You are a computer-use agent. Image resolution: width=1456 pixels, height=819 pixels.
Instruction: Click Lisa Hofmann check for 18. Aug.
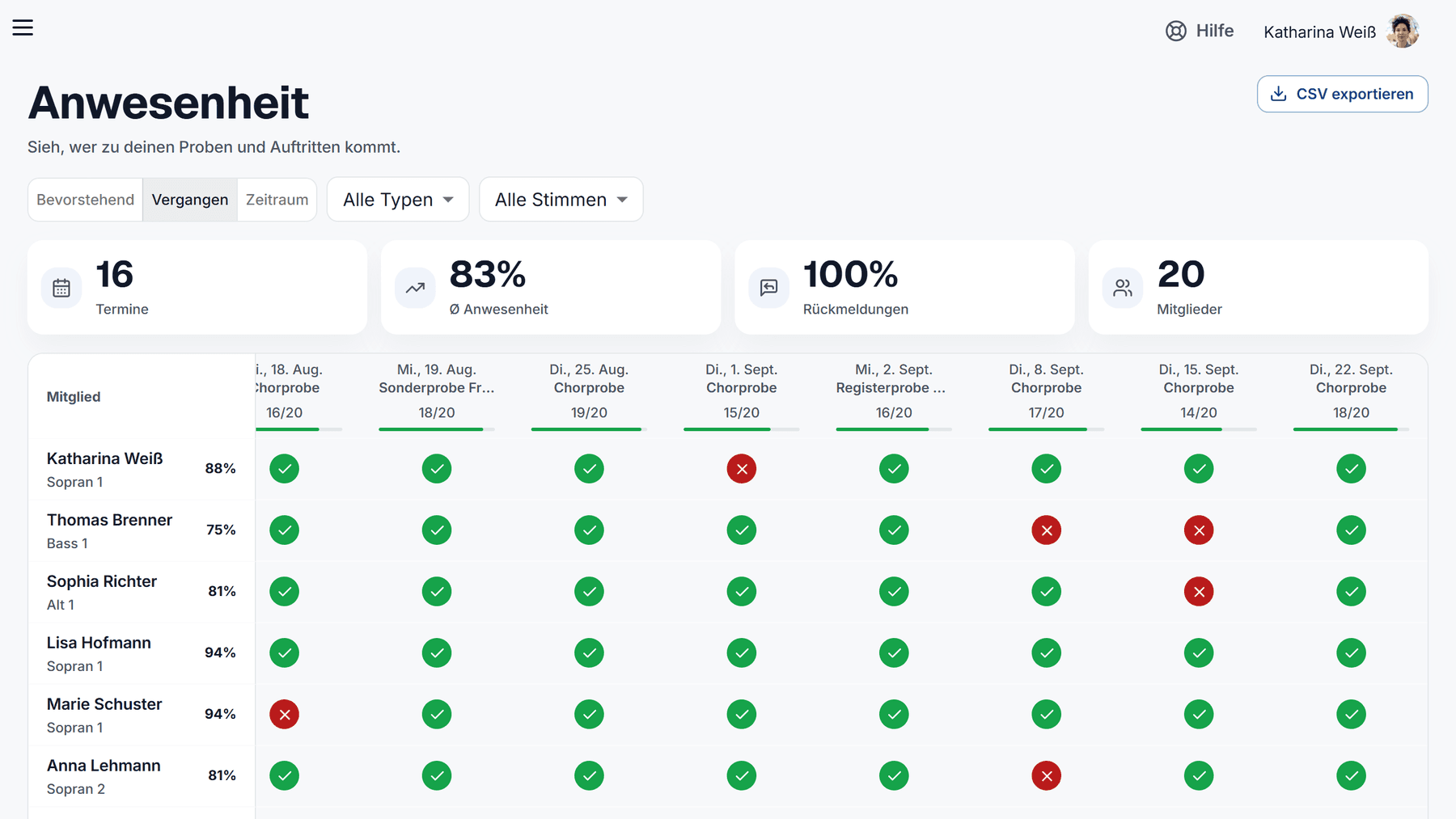click(285, 653)
